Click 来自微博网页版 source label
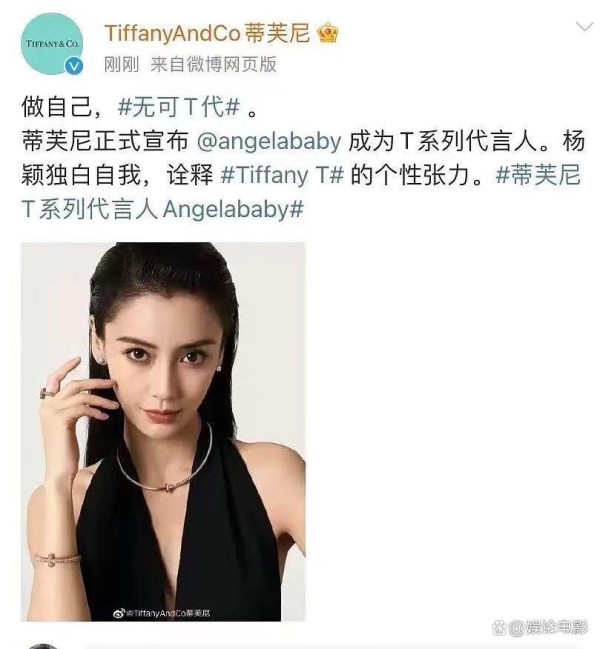This screenshot has height=649, width=600. pyautogui.click(x=213, y=65)
